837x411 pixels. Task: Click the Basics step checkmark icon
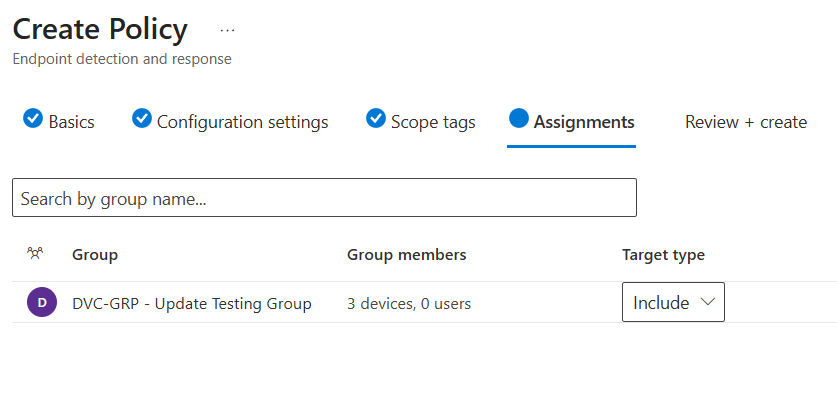coord(33,119)
